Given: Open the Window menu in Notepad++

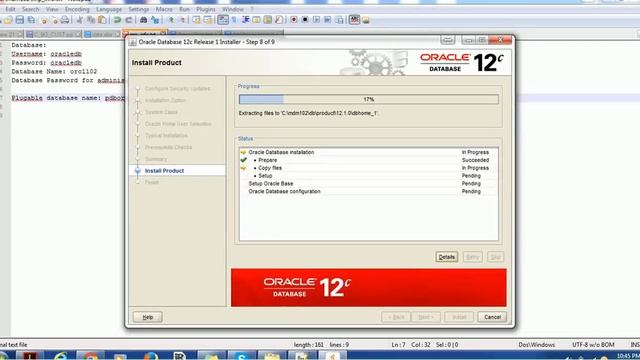Looking at the screenshot, I should pos(233,9).
